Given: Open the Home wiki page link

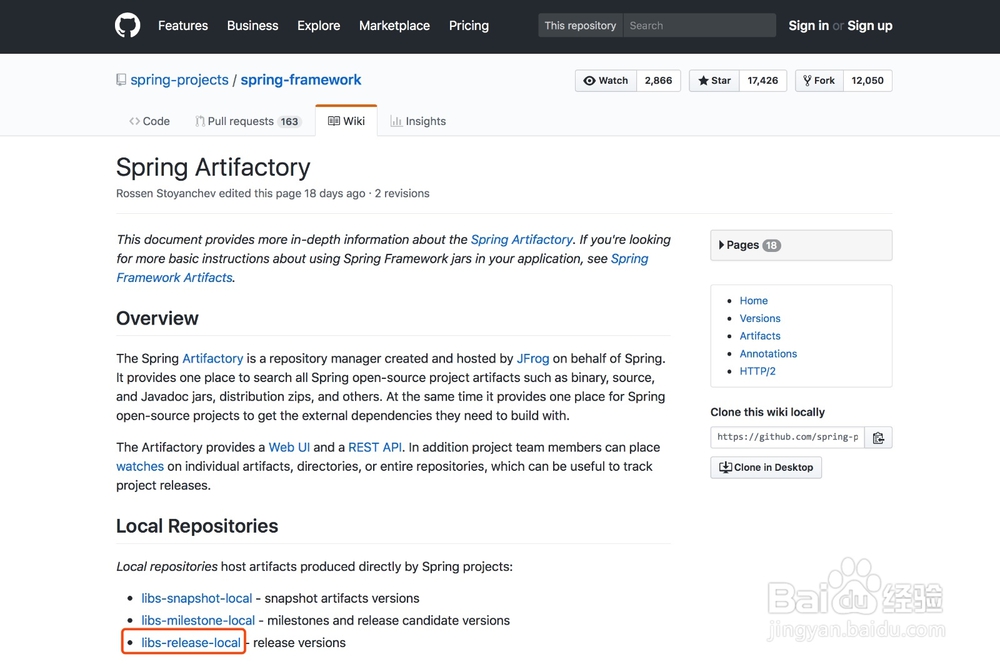Looking at the screenshot, I should click(753, 300).
